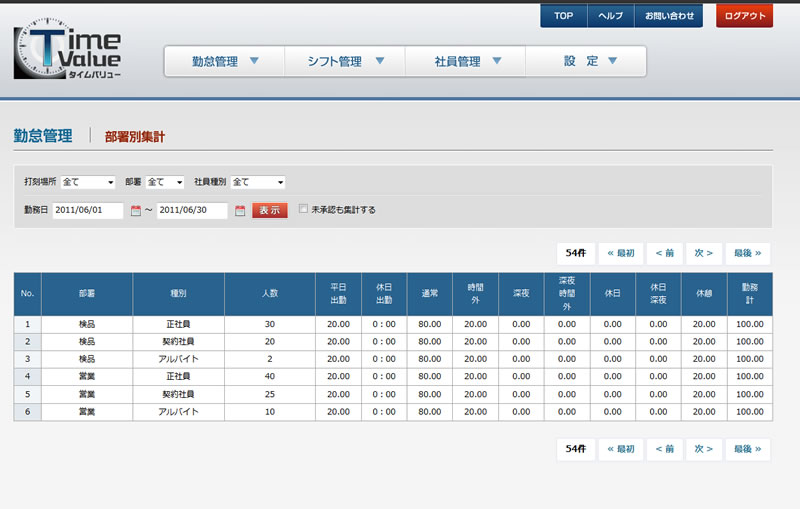Click the 深夜時間外 column header
800x509 pixels.
(x=567, y=294)
